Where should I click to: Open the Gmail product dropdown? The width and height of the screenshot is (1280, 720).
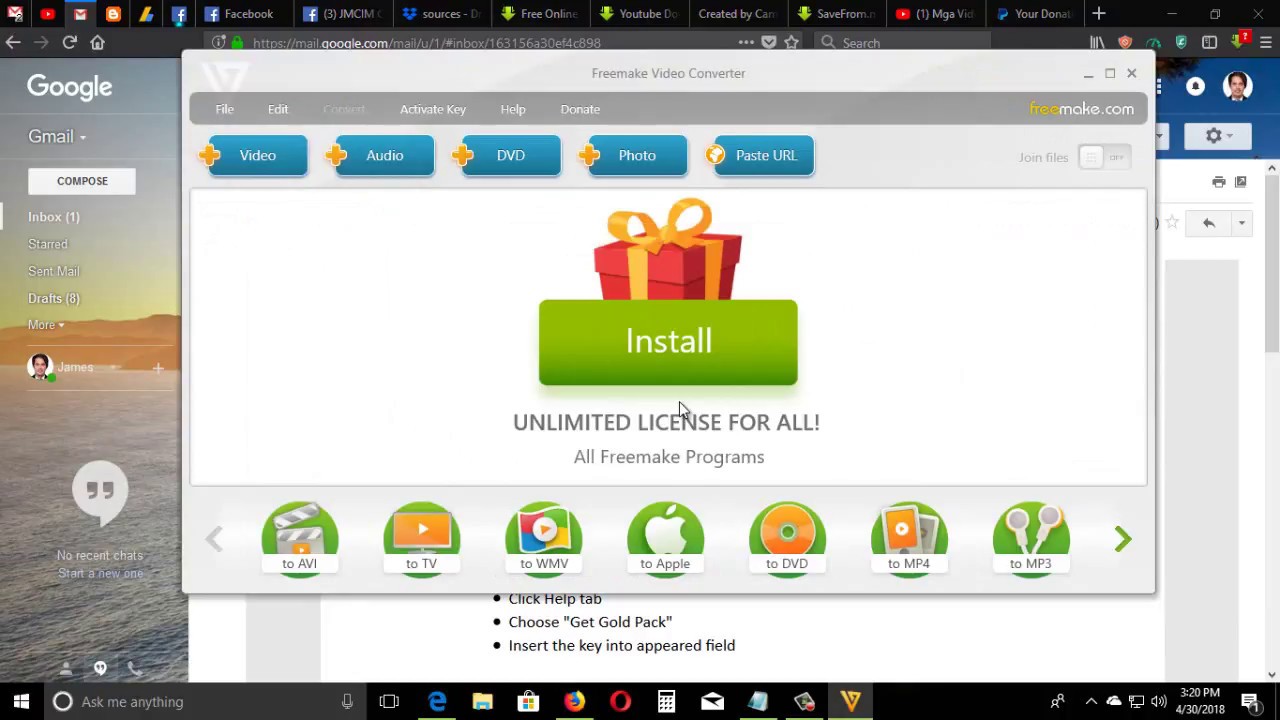[57, 137]
